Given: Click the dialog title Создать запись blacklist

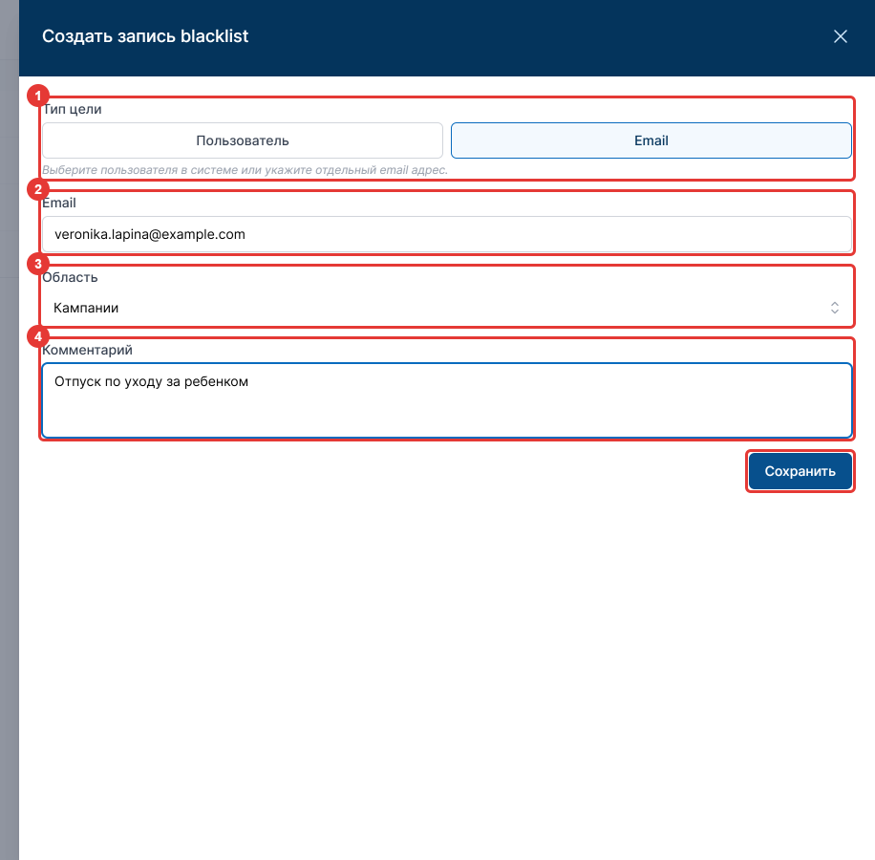Looking at the screenshot, I should (145, 36).
